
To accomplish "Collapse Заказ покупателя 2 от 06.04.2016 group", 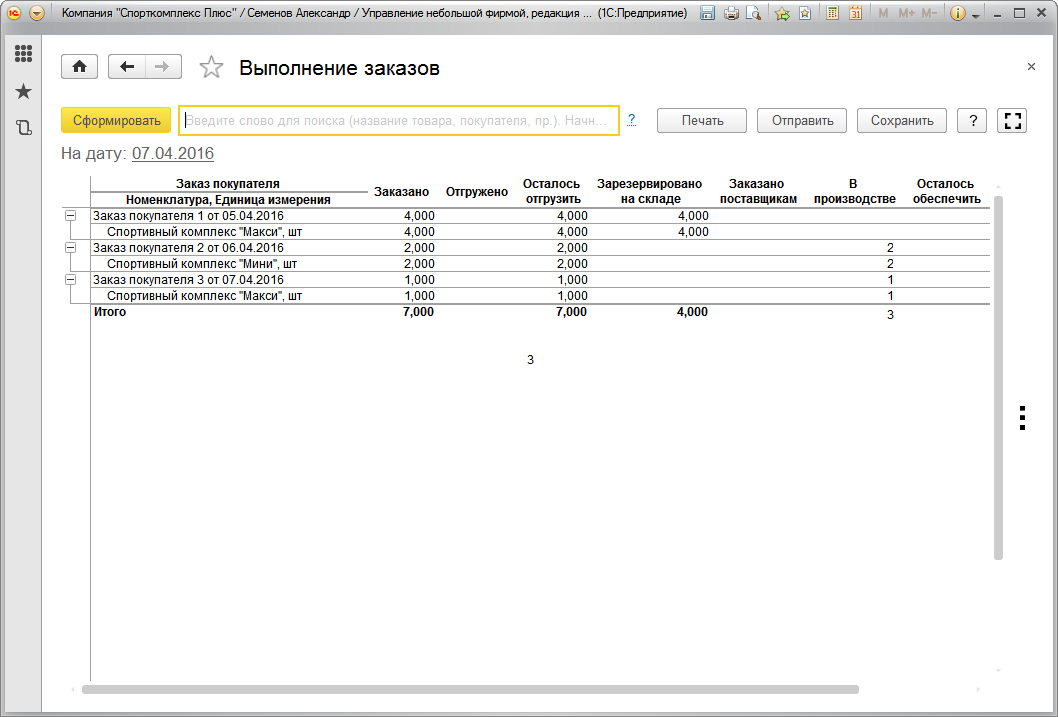I will (x=70, y=248).
